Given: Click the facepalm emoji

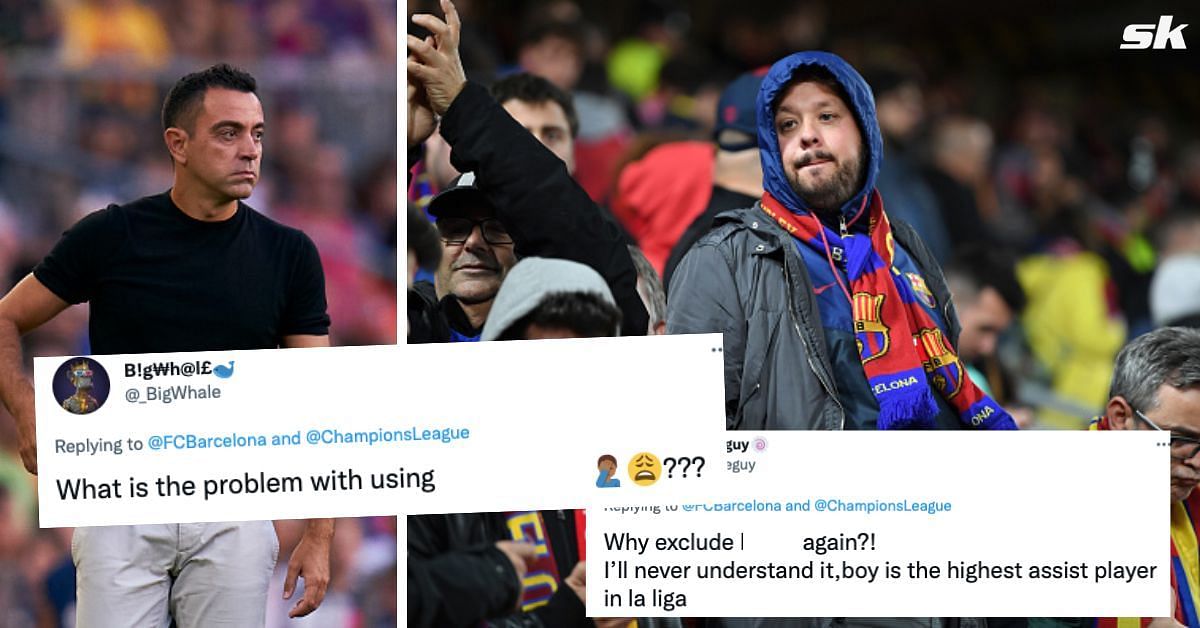Looking at the screenshot, I should 607,469.
